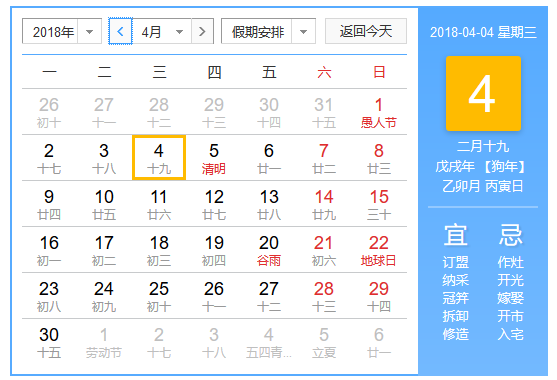Select Saturday April 7 廿二
The width and height of the screenshot is (557, 380).
tap(324, 158)
